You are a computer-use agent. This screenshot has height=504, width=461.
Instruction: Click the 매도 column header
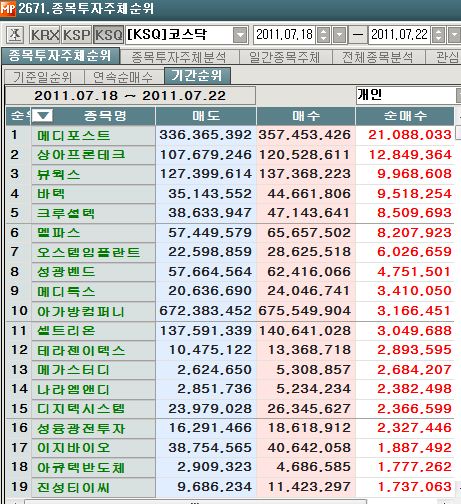tap(206, 116)
